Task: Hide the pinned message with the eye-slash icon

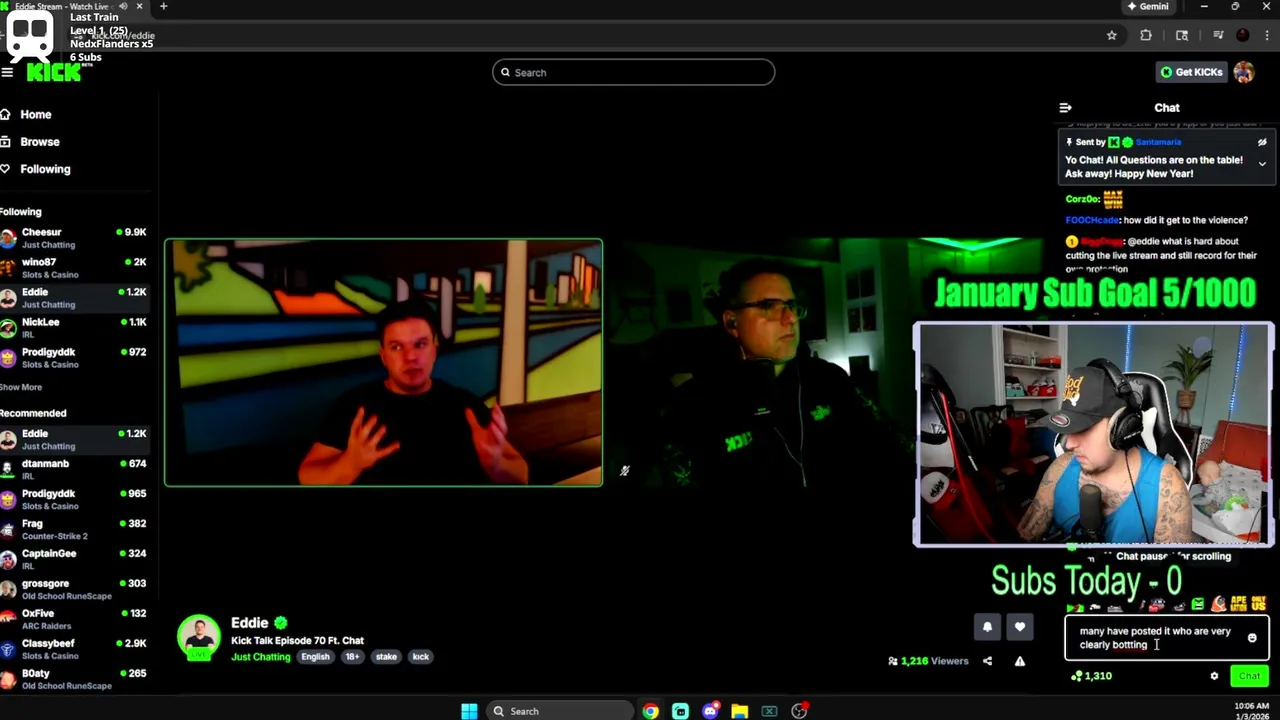Action: [1262, 142]
